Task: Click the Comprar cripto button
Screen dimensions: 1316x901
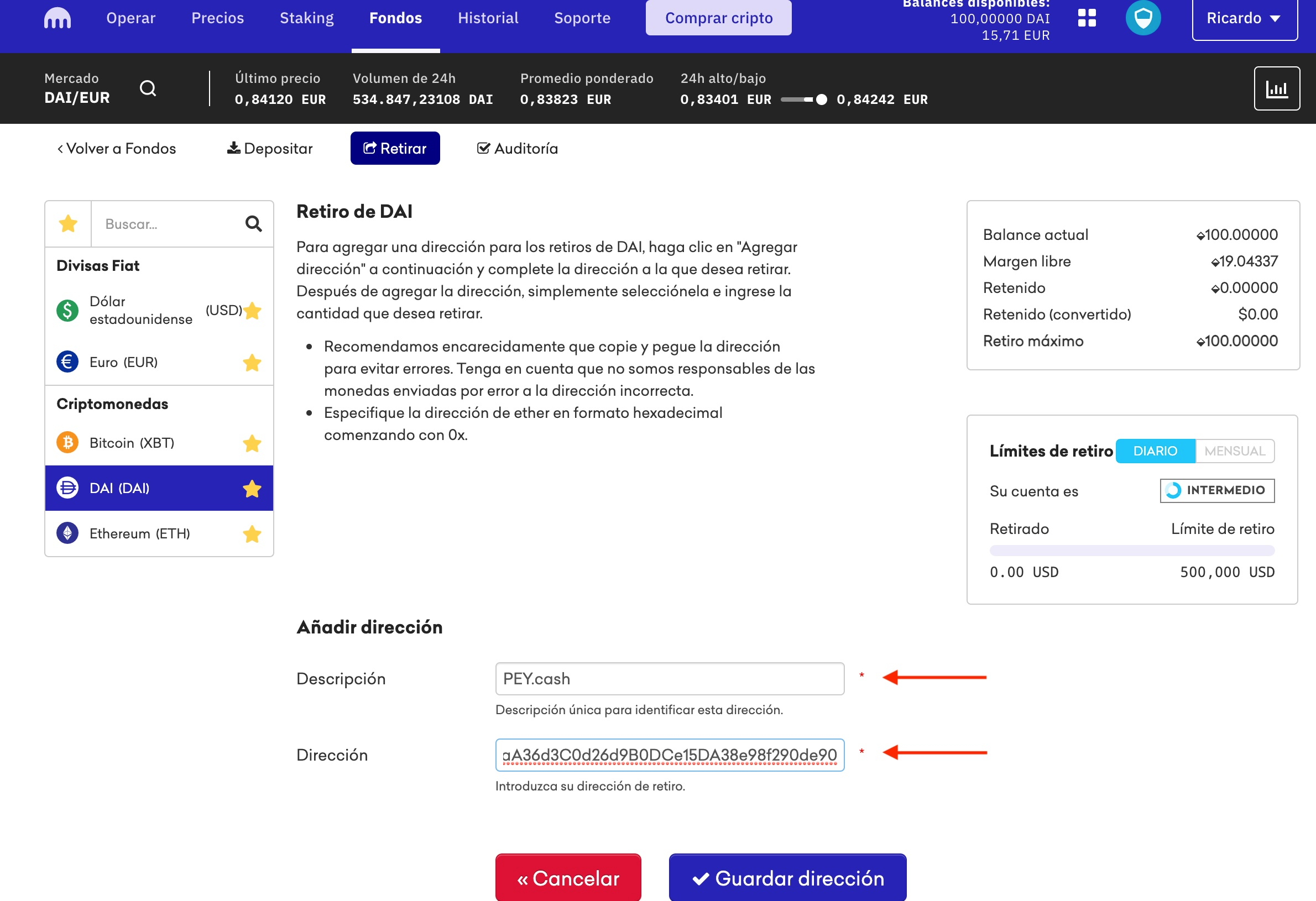Action: pos(719,18)
